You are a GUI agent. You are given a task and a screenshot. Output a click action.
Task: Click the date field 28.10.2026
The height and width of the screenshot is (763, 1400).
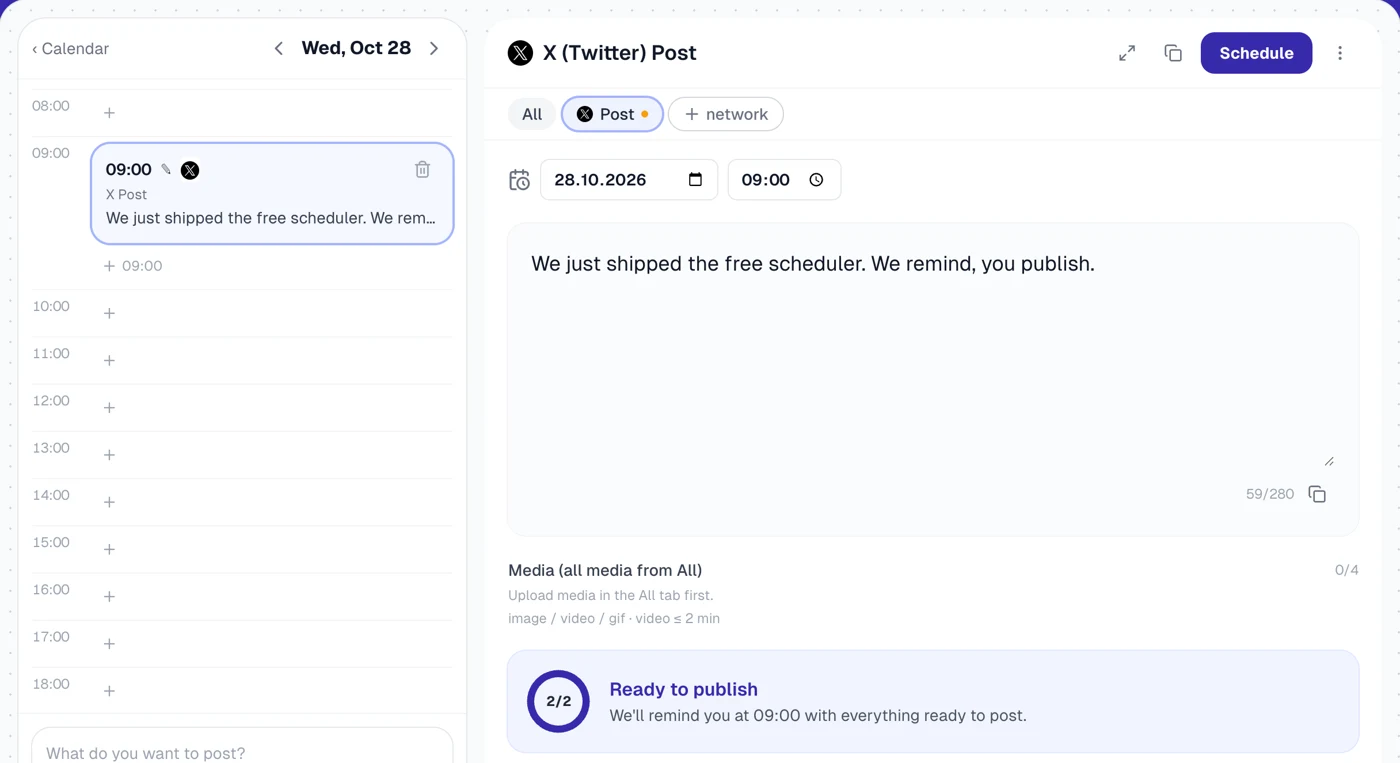tap(629, 180)
